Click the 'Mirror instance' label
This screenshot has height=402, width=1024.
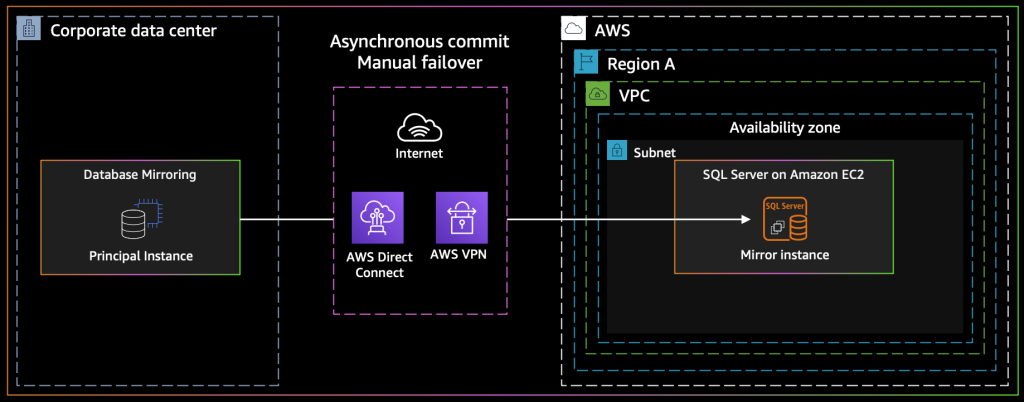785,255
